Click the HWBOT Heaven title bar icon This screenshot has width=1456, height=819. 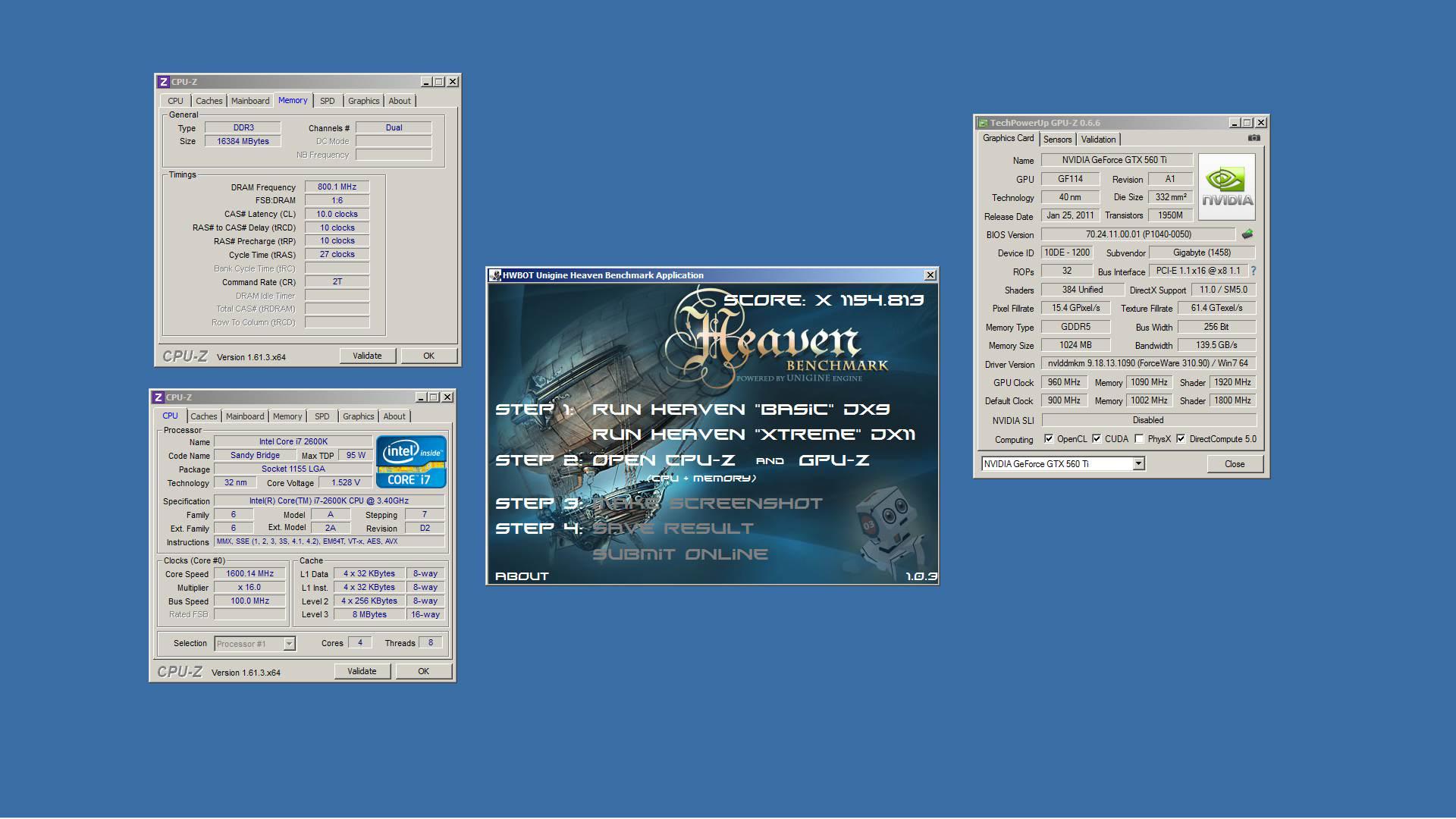tap(495, 275)
